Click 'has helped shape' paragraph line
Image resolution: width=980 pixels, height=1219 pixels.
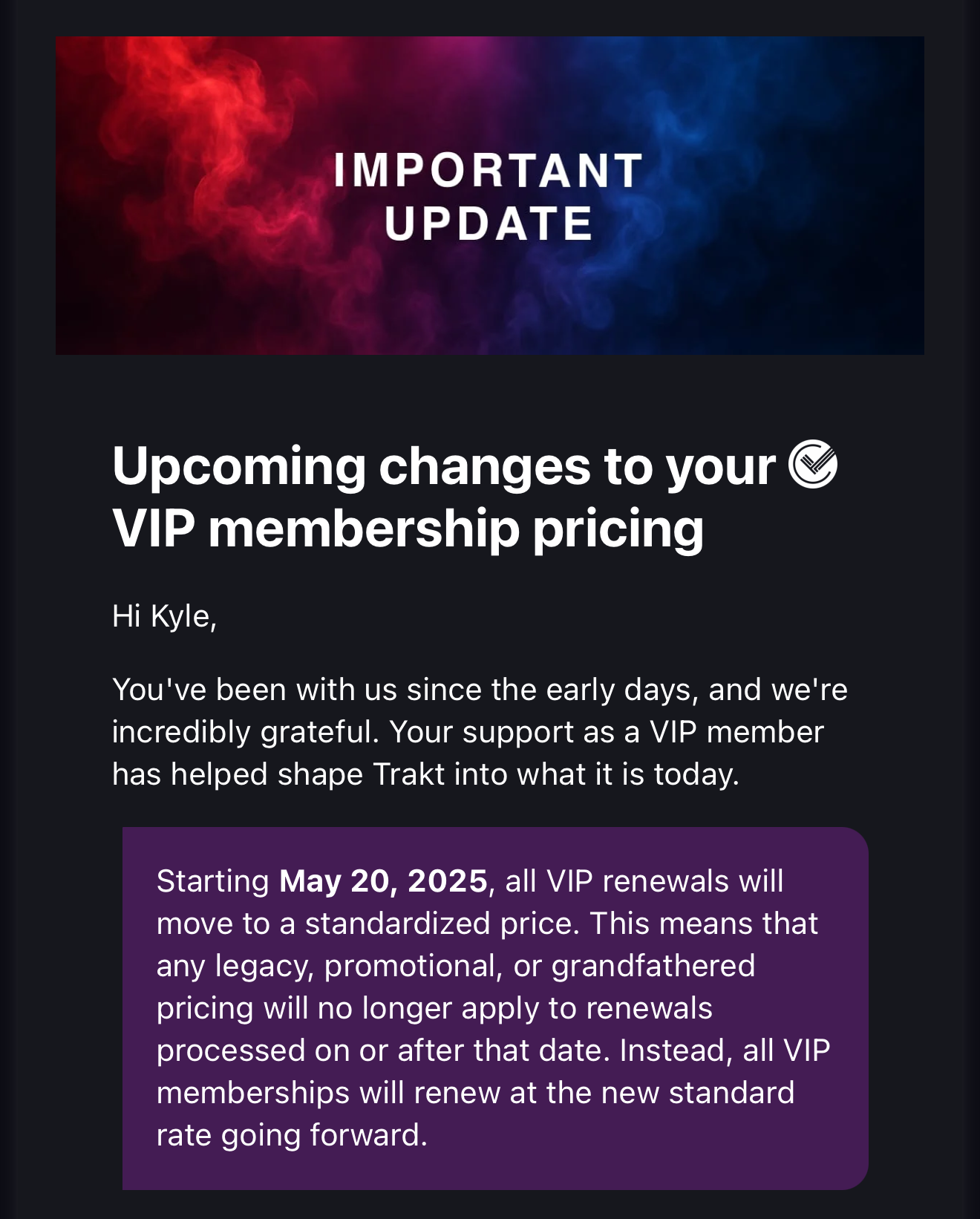click(238, 774)
